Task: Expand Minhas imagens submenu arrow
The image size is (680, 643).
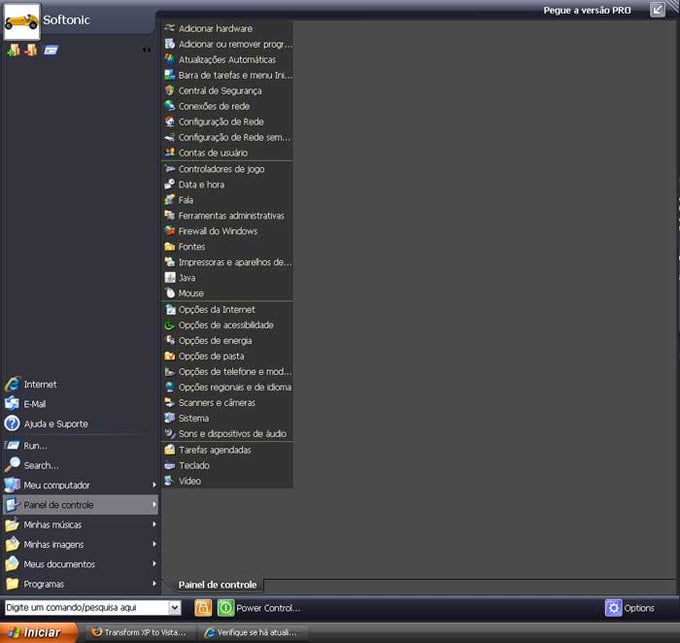Action: point(154,544)
